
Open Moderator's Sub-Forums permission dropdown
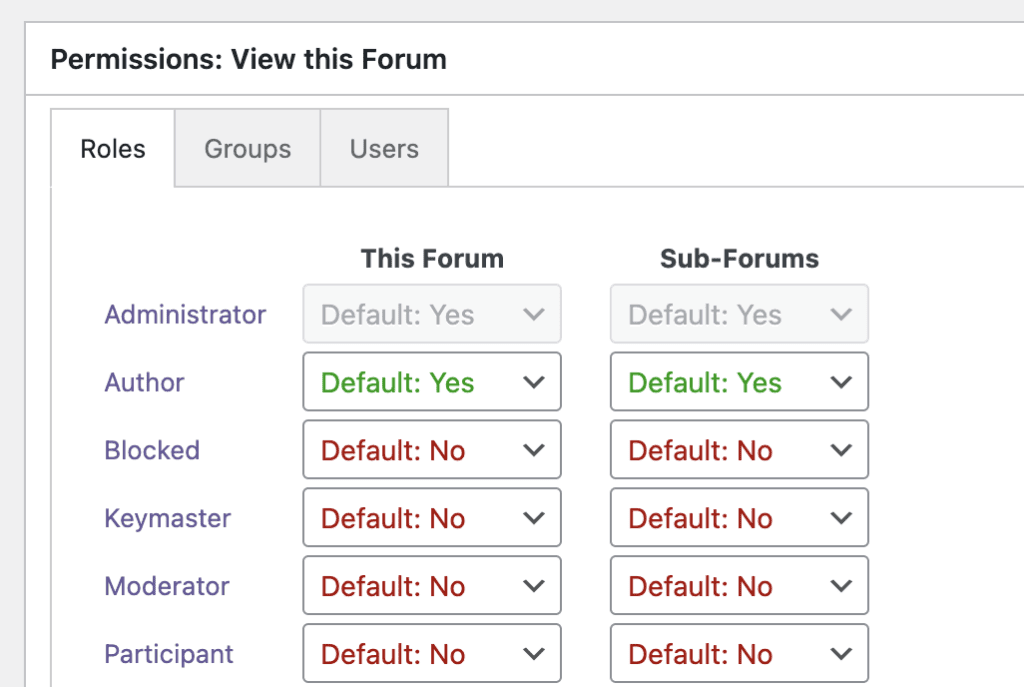click(738, 586)
